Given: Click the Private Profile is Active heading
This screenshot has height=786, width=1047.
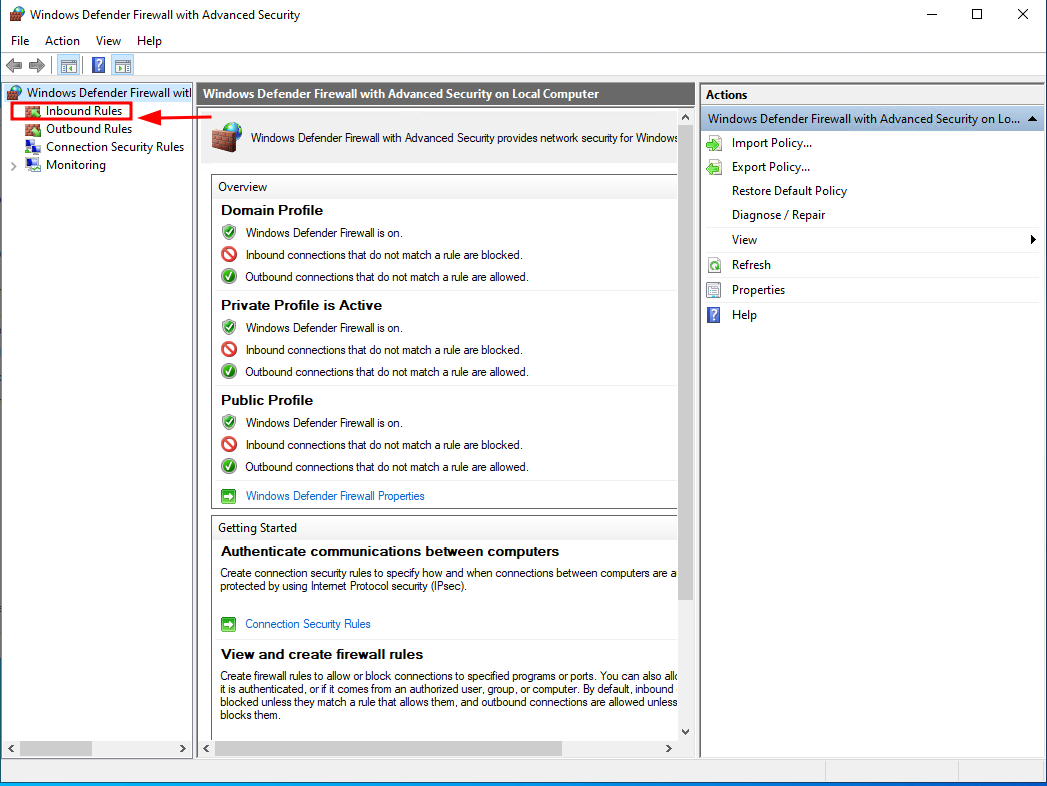Looking at the screenshot, I should pyautogui.click(x=301, y=305).
